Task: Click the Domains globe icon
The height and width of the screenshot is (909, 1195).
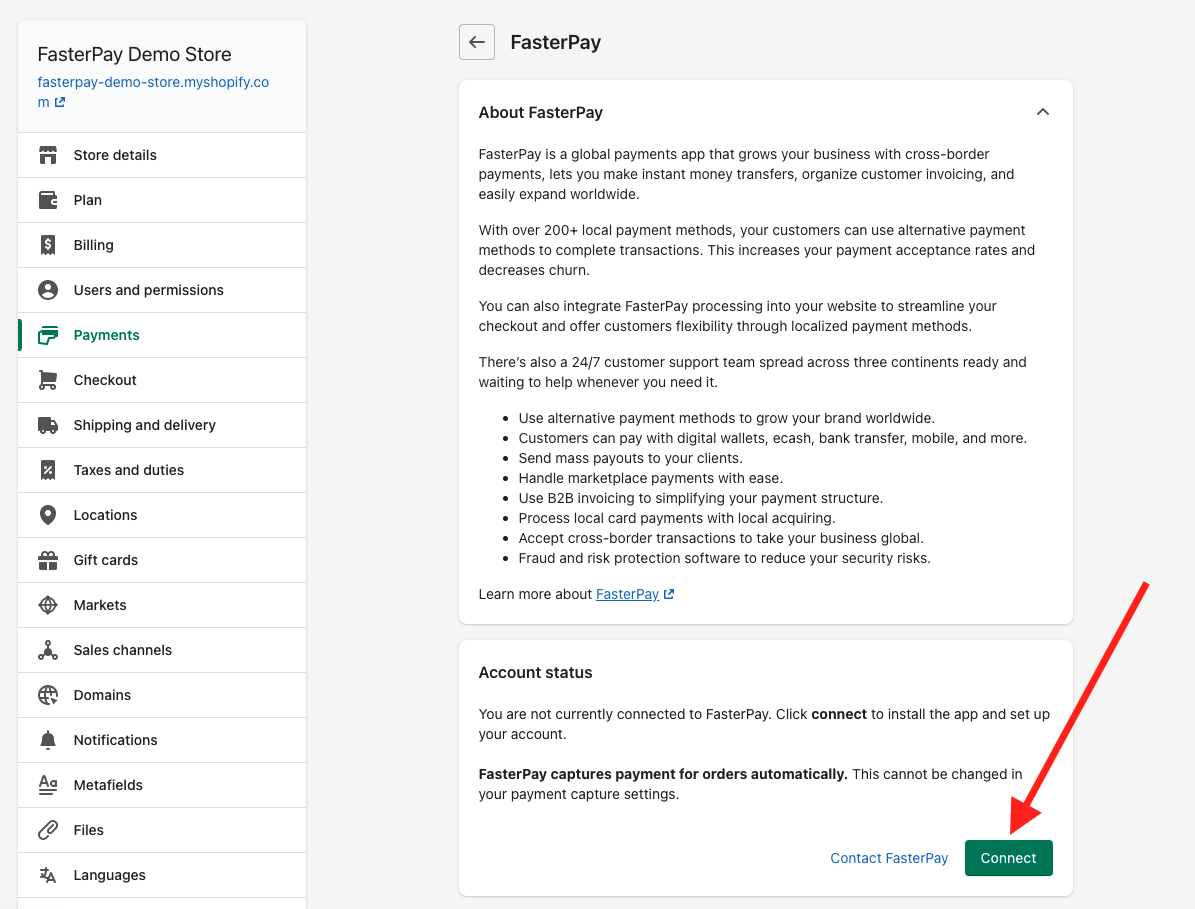Action: click(x=48, y=695)
